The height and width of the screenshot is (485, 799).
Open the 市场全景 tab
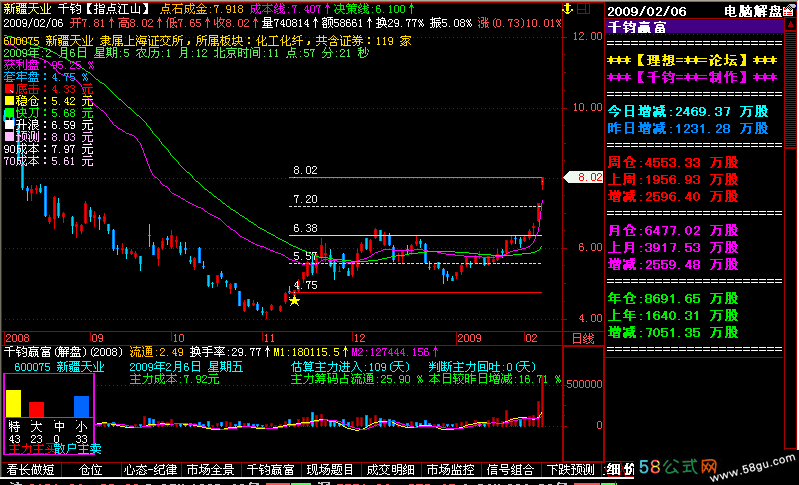[x=210, y=470]
